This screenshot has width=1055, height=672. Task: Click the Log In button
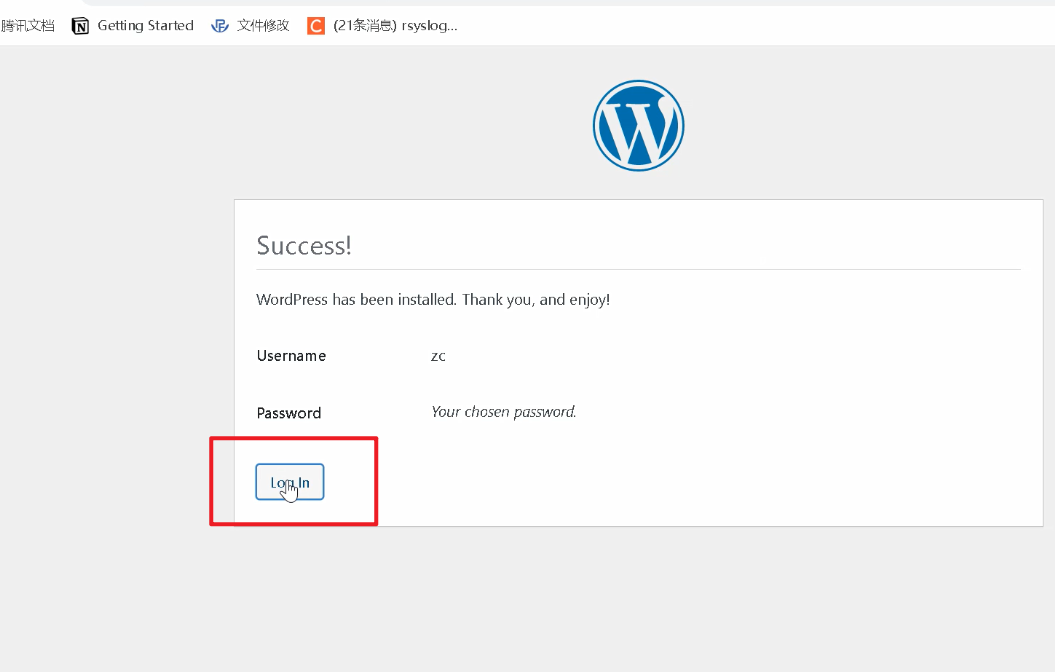pos(289,482)
